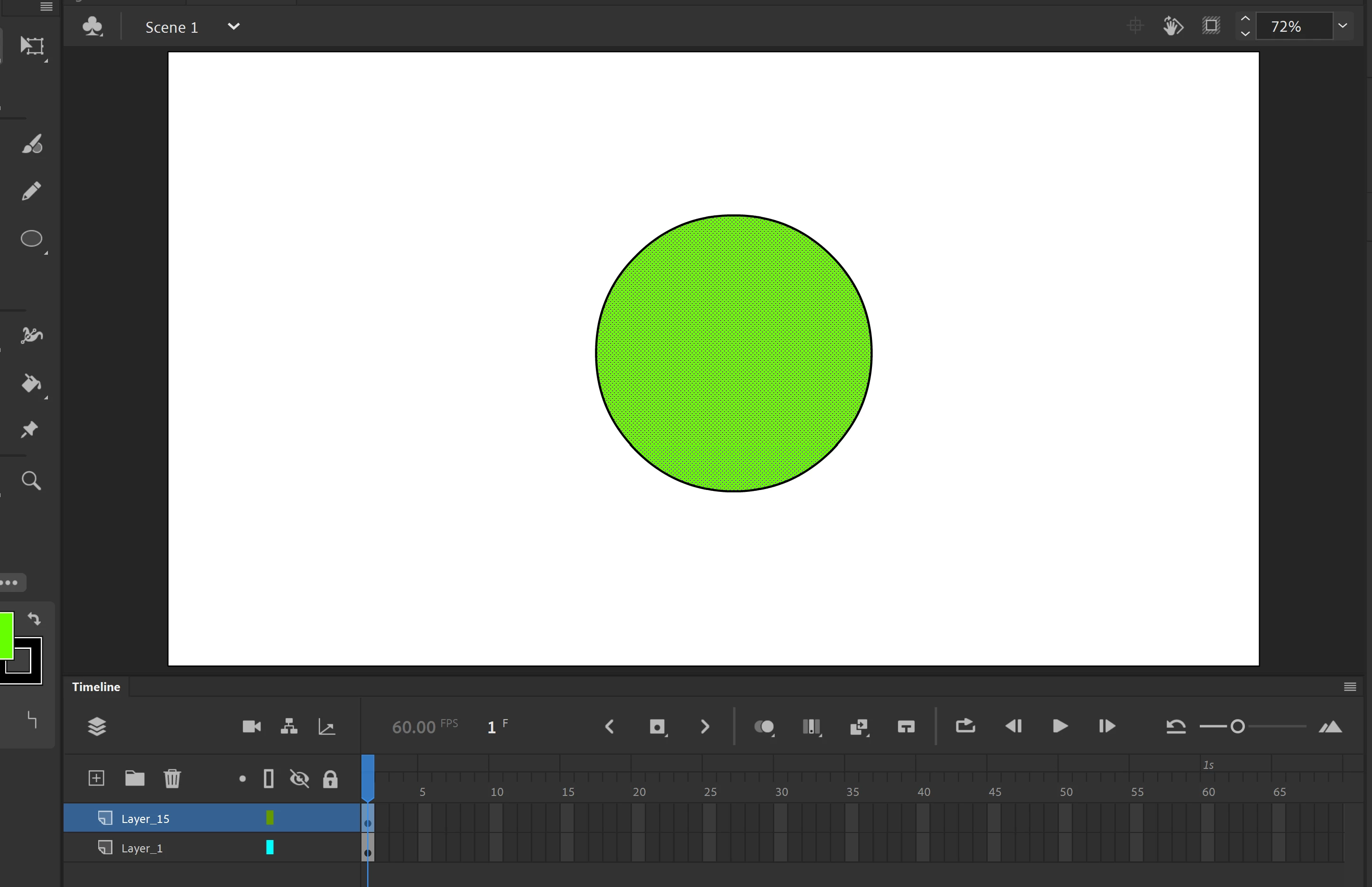Toggle onion skin in timeline
Image resolution: width=1372 pixels, height=887 pixels.
pos(764,727)
